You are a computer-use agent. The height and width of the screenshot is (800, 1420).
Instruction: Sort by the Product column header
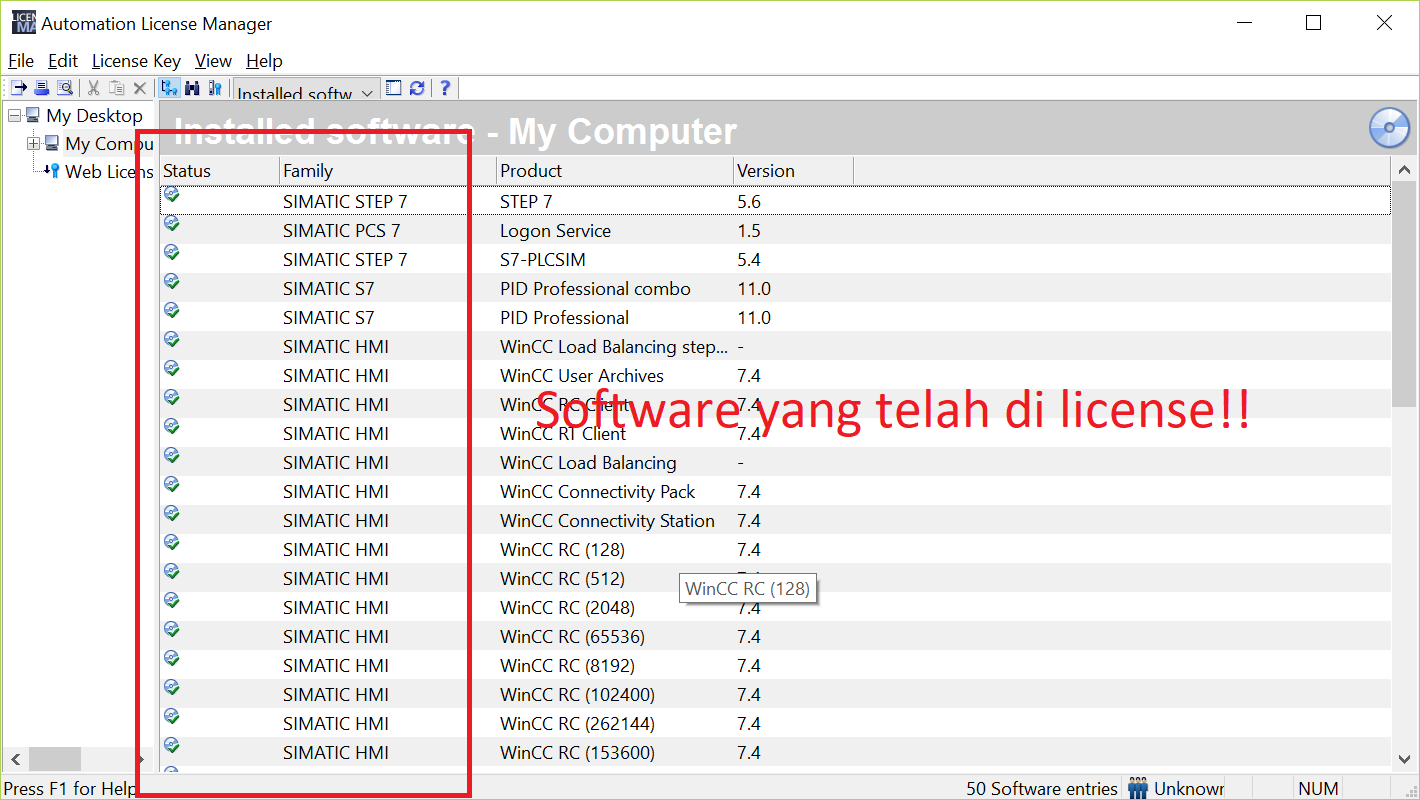(615, 171)
